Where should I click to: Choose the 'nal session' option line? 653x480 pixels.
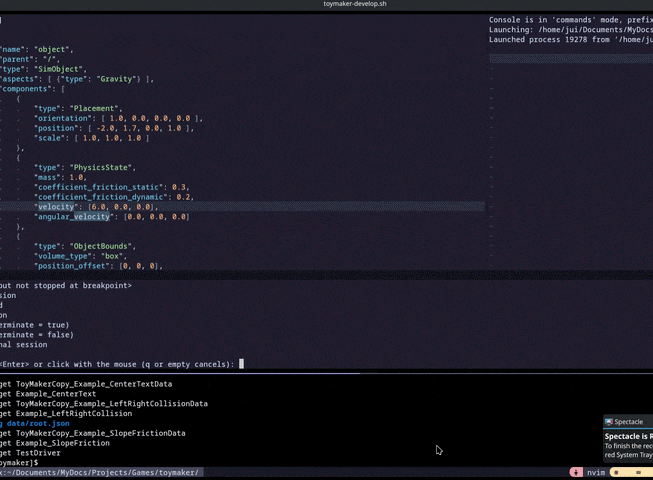[x=24, y=344]
